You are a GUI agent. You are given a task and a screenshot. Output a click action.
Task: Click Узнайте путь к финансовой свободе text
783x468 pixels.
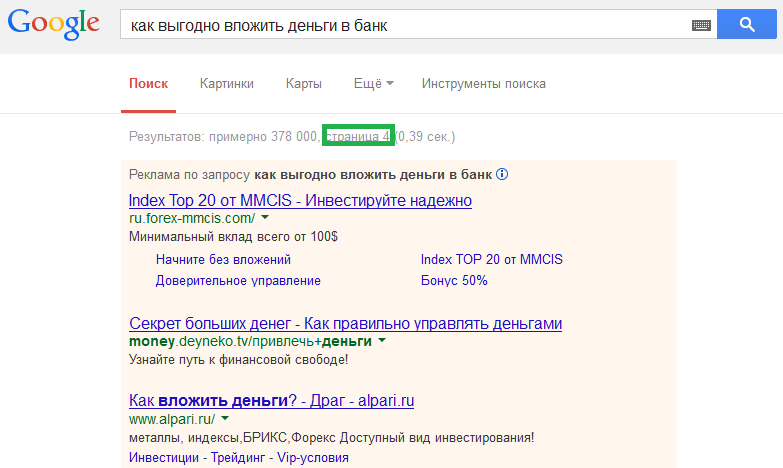pyautogui.click(x=238, y=360)
